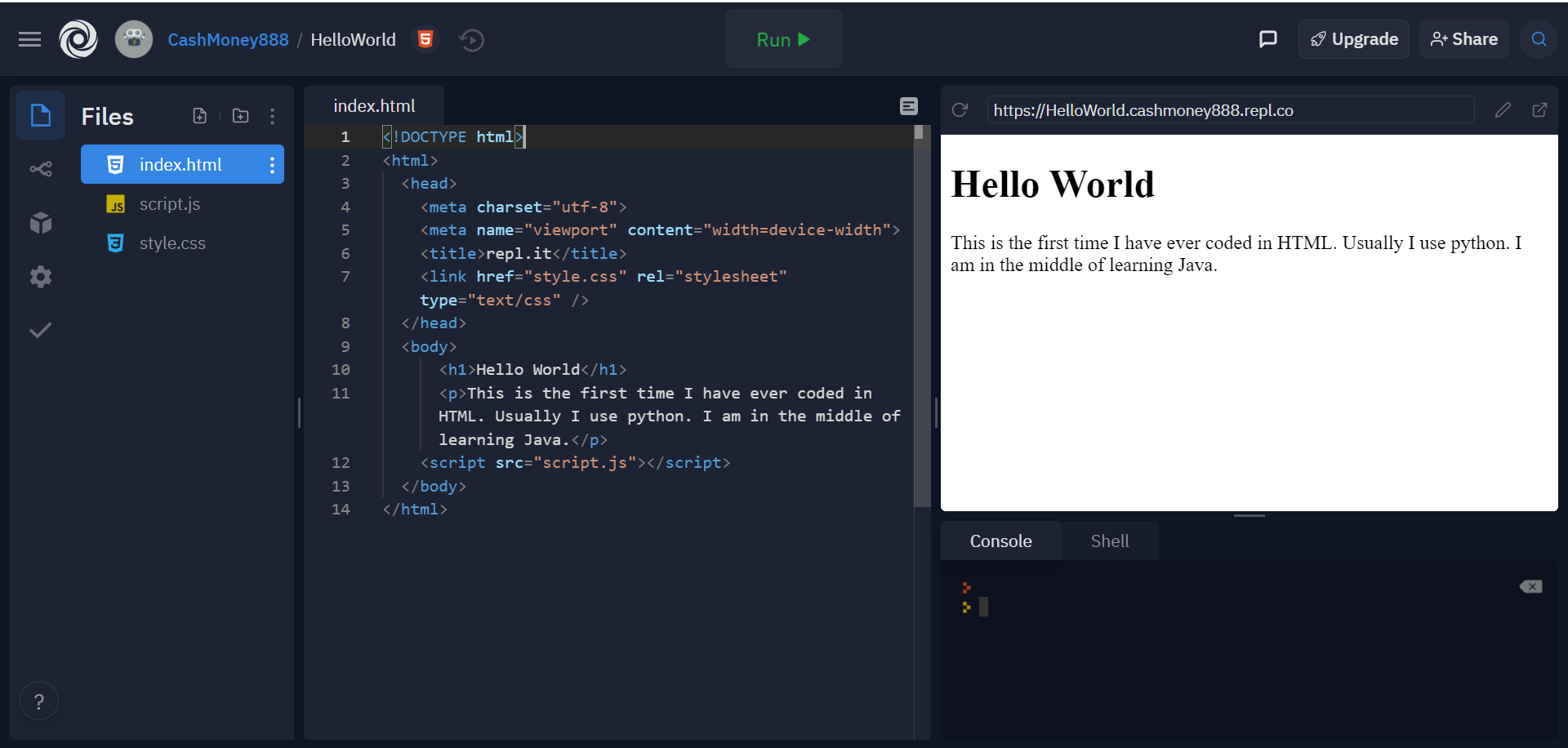Click the link href style.css code line
Image resolution: width=1568 pixels, height=748 pixels.
click(604, 288)
